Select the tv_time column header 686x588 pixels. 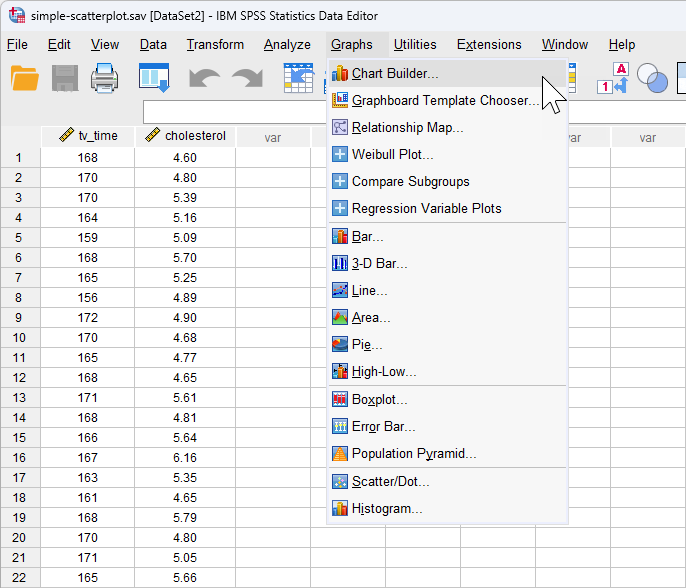tap(88, 136)
